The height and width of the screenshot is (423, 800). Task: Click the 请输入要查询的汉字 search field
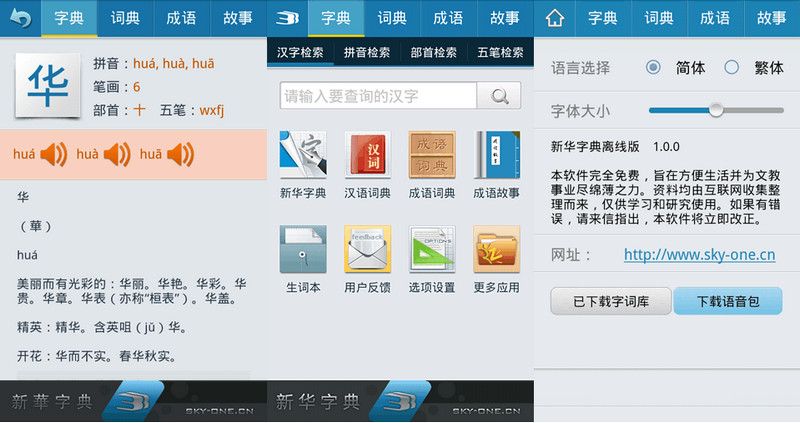click(378, 95)
